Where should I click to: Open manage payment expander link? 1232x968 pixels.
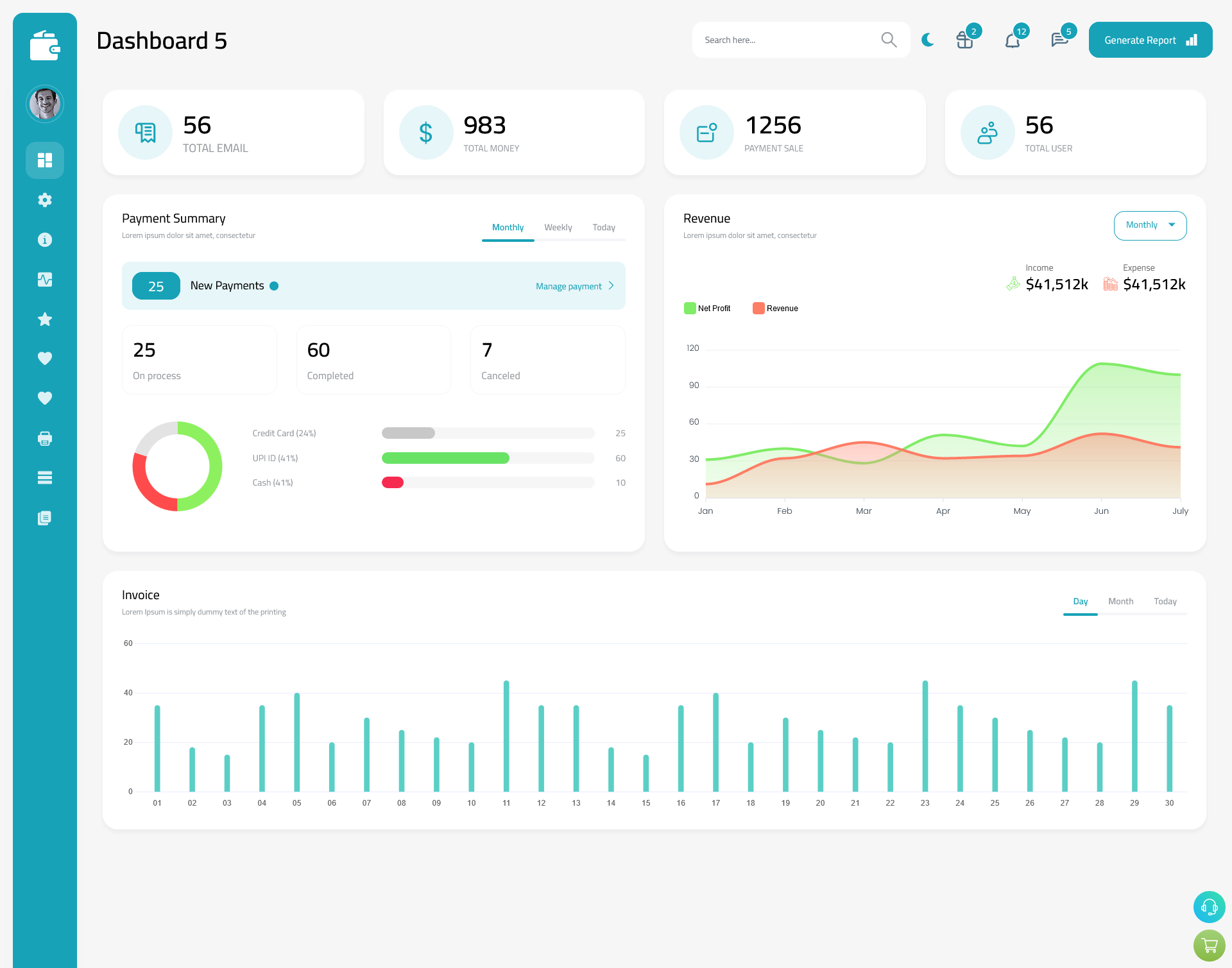coord(575,286)
